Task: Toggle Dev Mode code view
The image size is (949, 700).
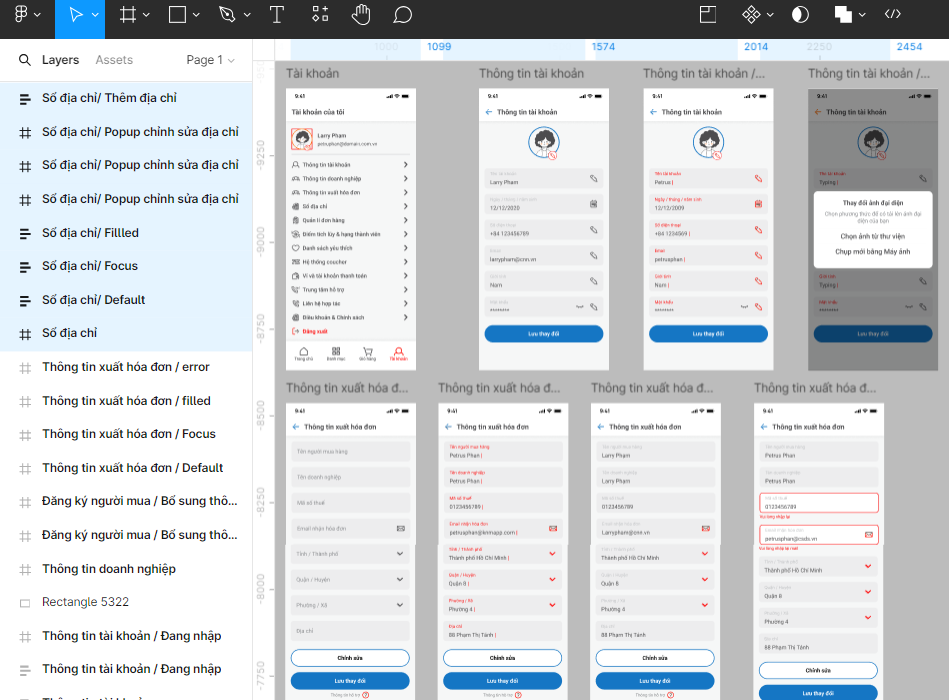Action: (x=893, y=15)
